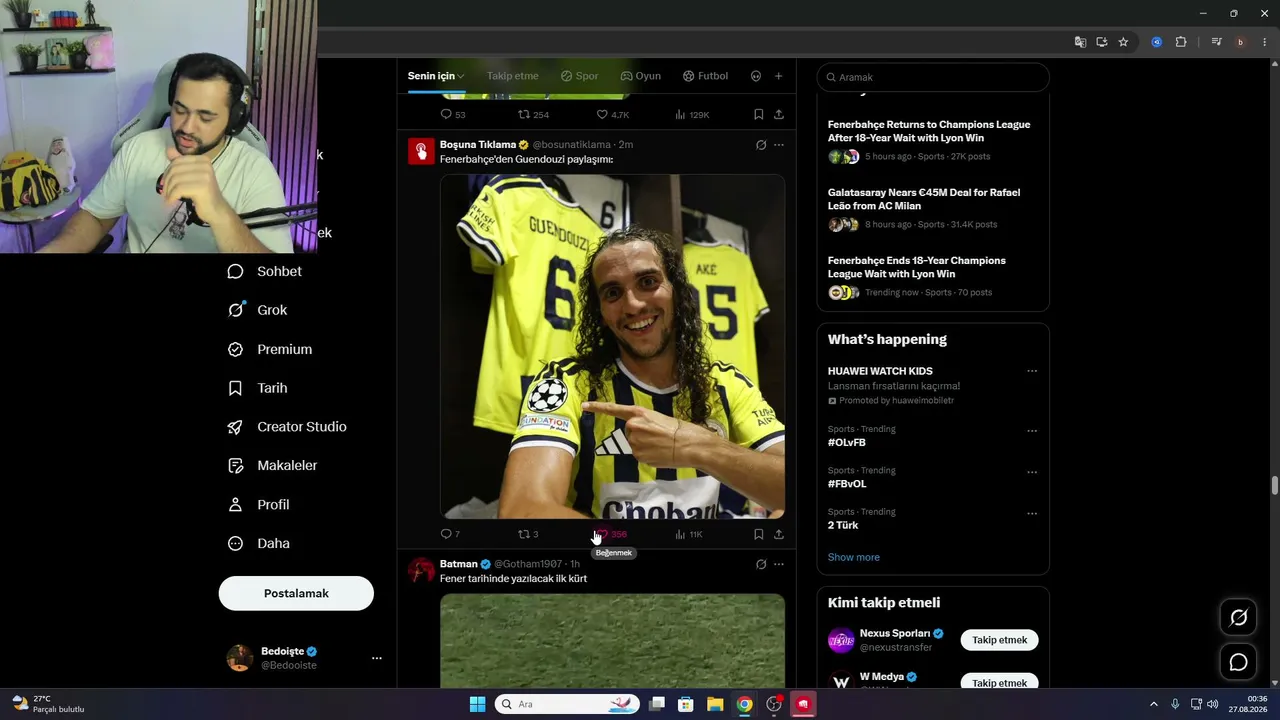Image resolution: width=1280 pixels, height=720 pixels.
Task: Launch Creator Studio from the sidebar
Action: click(286, 427)
